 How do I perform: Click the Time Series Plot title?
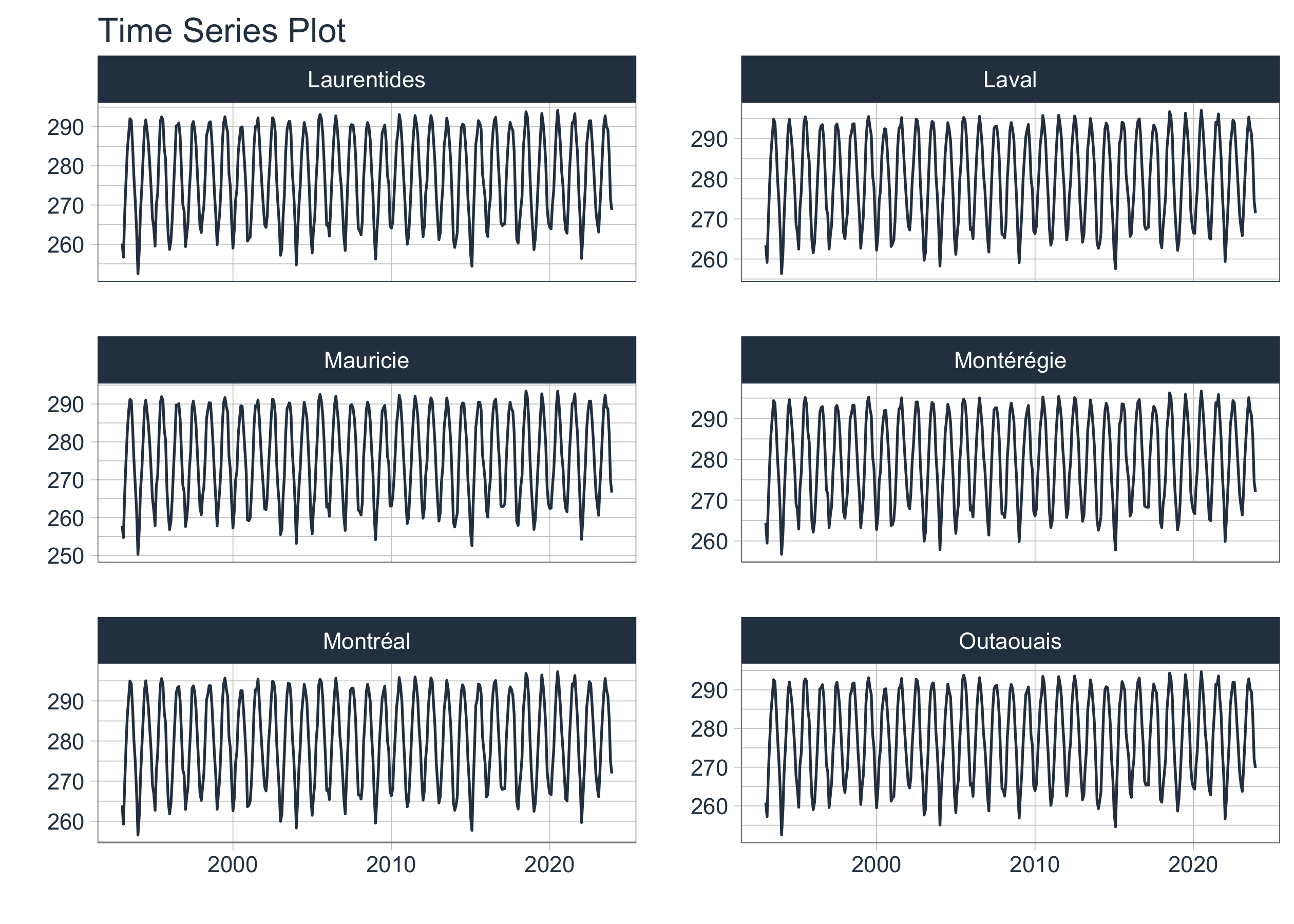[x=221, y=30]
